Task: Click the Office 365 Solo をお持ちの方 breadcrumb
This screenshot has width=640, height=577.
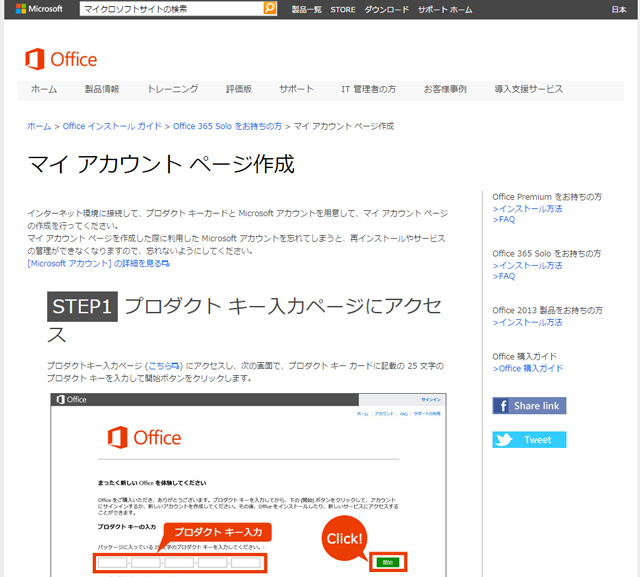Action: click(x=227, y=126)
